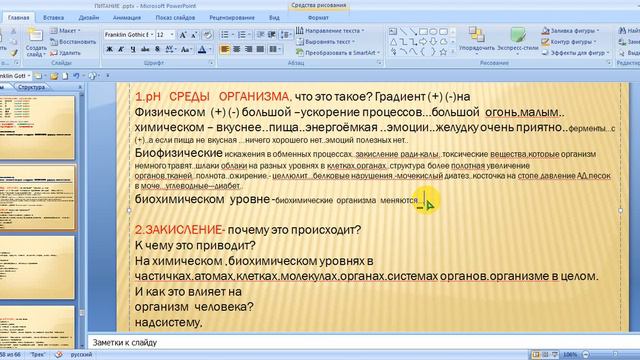Select the down block arrow shape
The image size is (640, 360).
coord(433,42)
